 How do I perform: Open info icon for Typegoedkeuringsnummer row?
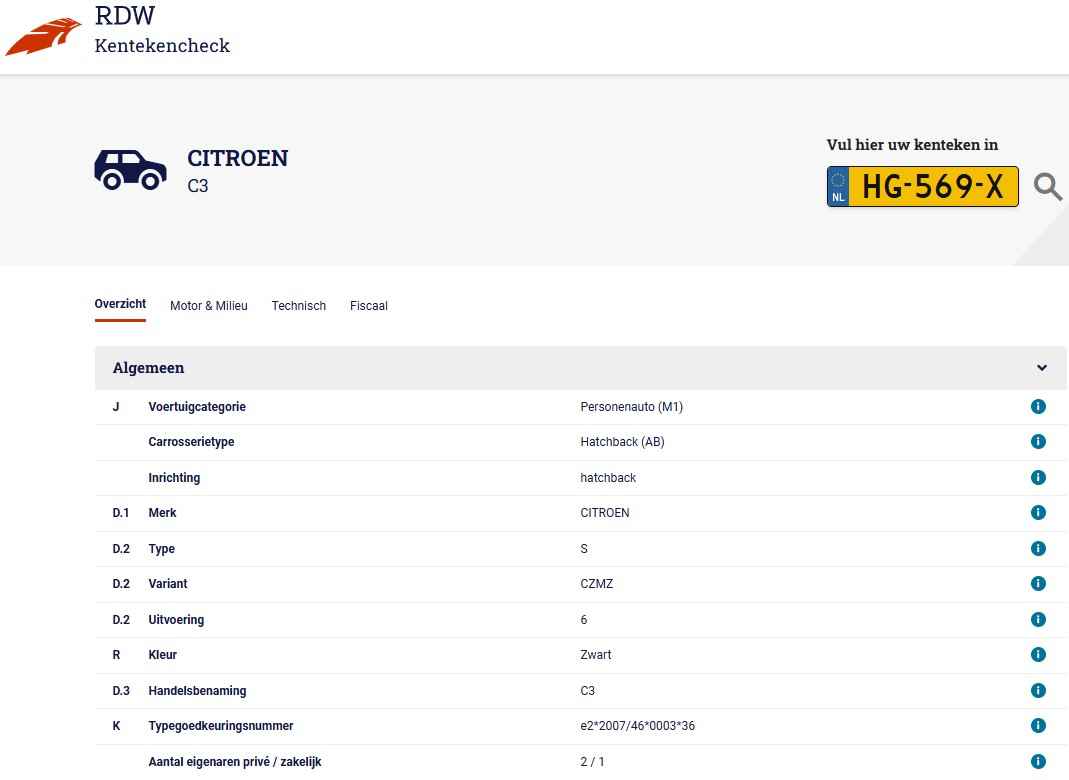1038,725
